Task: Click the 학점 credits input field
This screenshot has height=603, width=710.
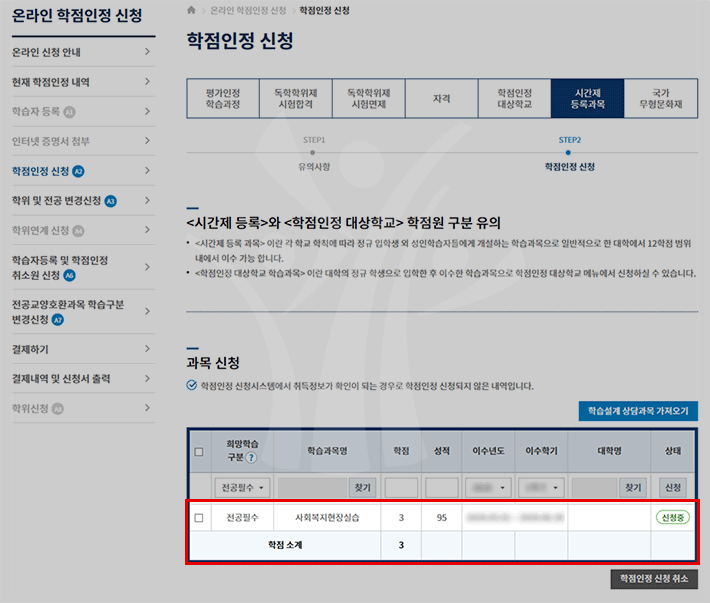Action: [401, 487]
